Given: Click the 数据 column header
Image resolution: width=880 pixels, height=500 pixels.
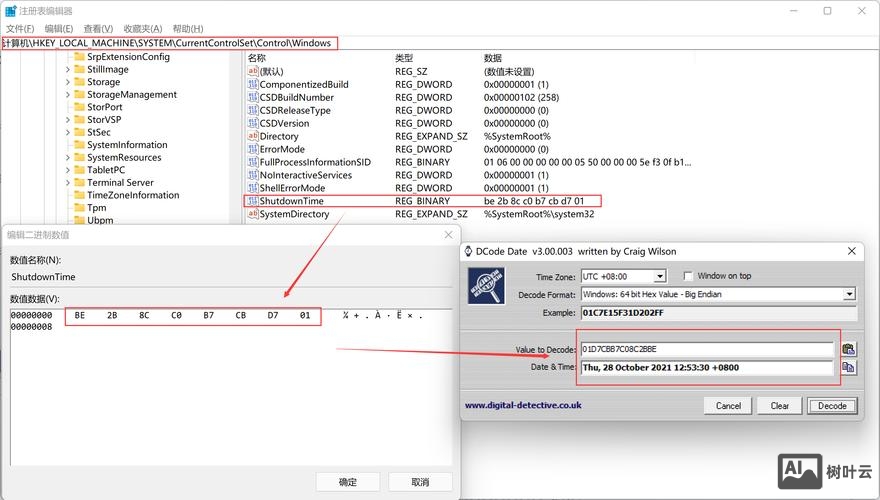Looking at the screenshot, I should pyautogui.click(x=493, y=58).
